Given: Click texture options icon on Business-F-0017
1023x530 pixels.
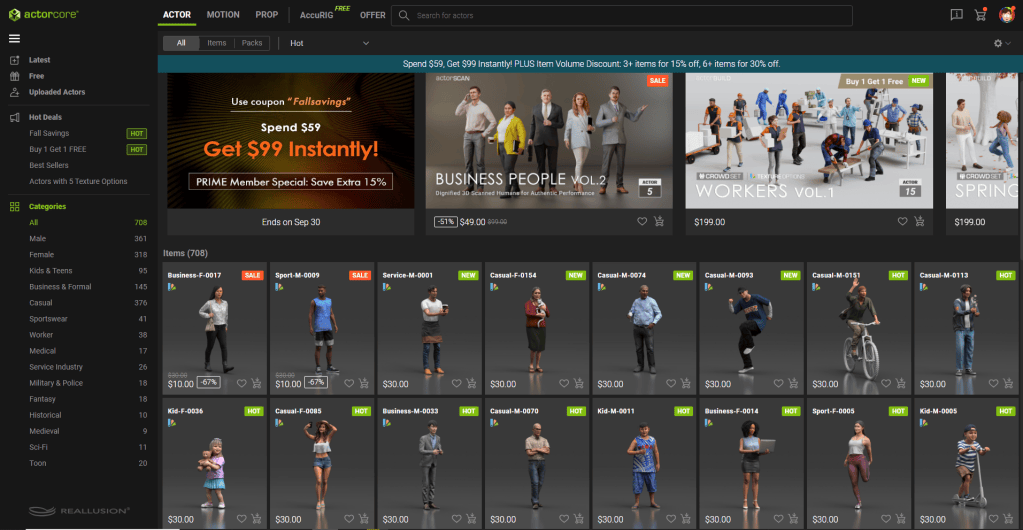Looking at the screenshot, I should pyautogui.click(x=171, y=287).
